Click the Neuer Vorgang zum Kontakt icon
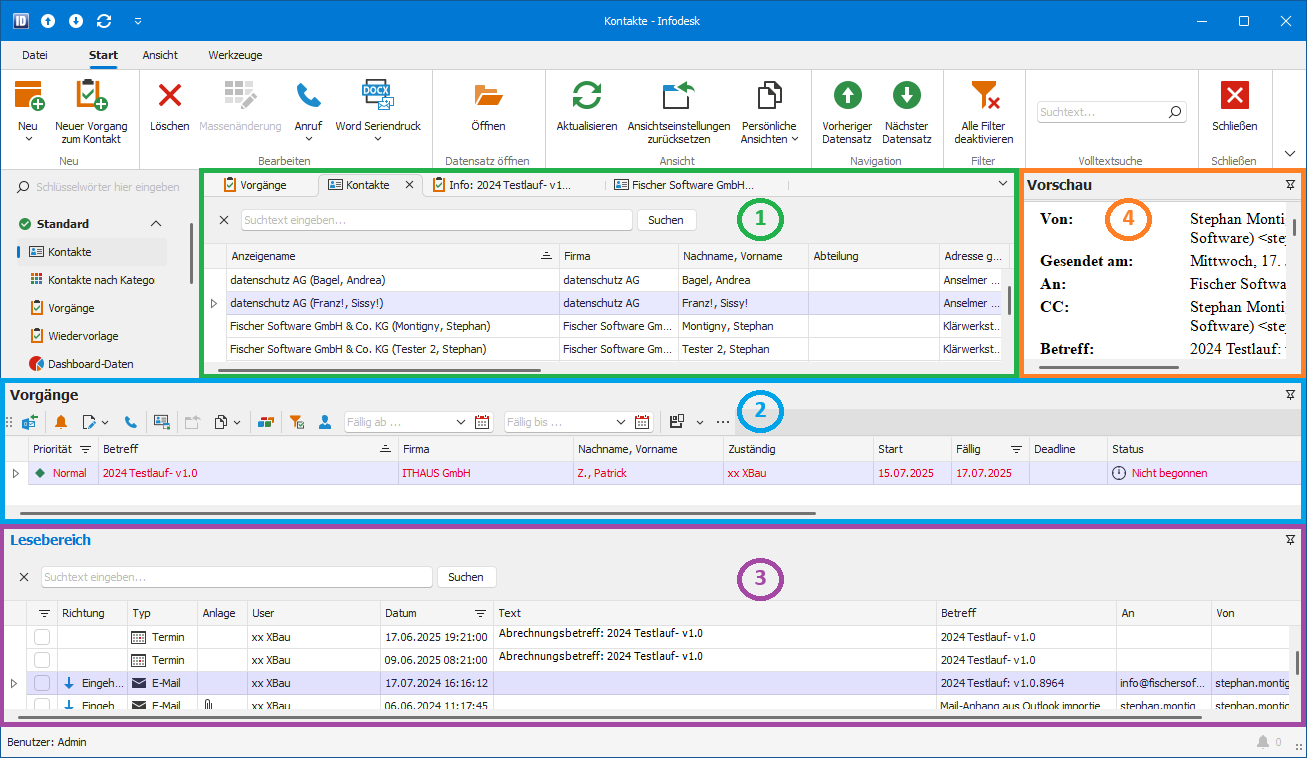This screenshot has height=758, width=1307. pyautogui.click(x=91, y=96)
